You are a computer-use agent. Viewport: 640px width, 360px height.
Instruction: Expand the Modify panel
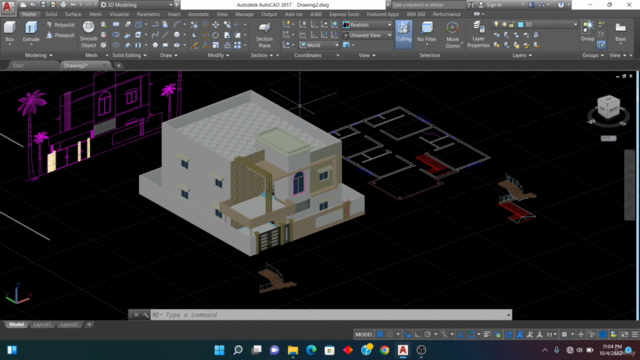point(218,55)
